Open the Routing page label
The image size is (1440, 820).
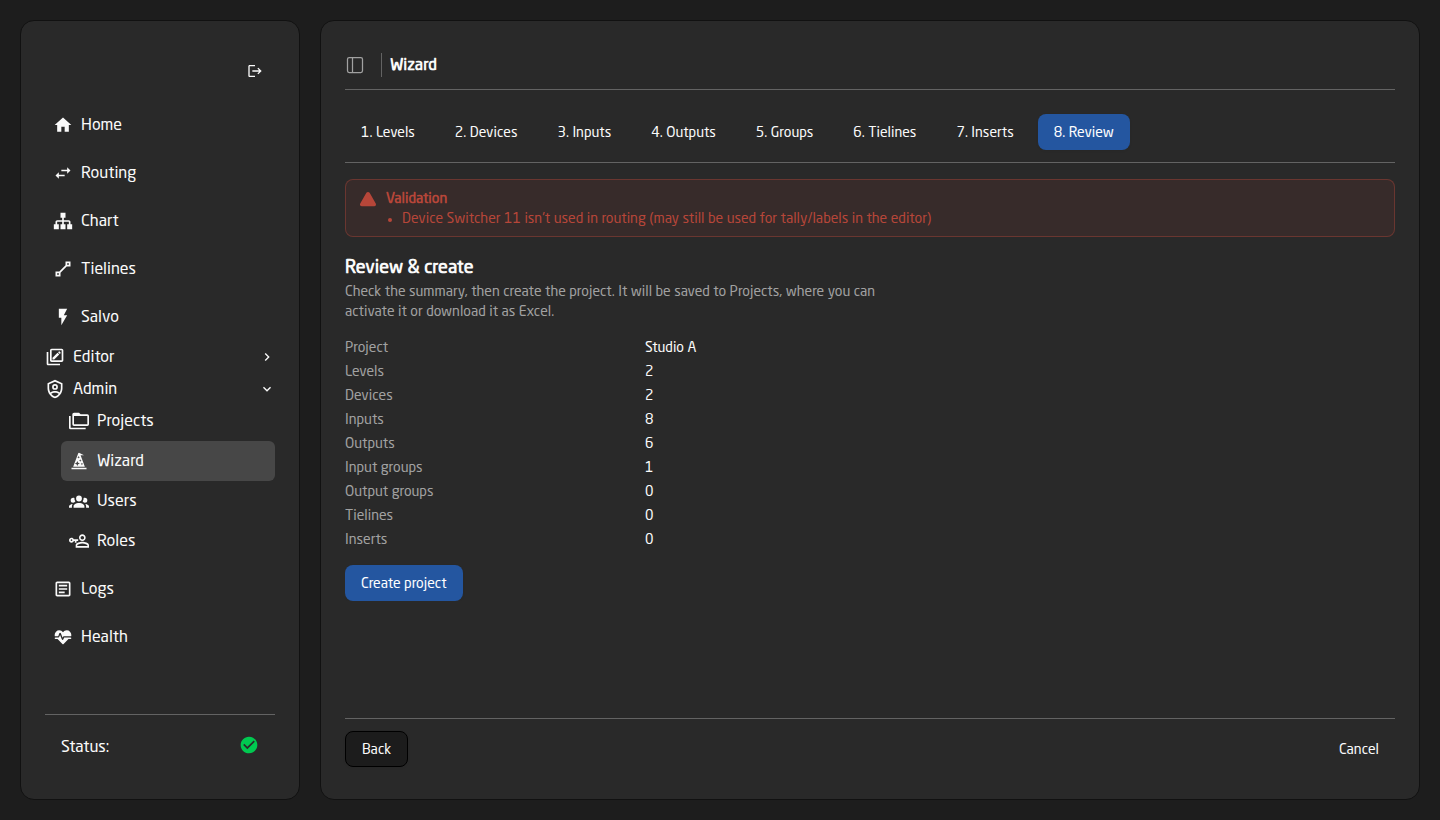click(x=108, y=173)
